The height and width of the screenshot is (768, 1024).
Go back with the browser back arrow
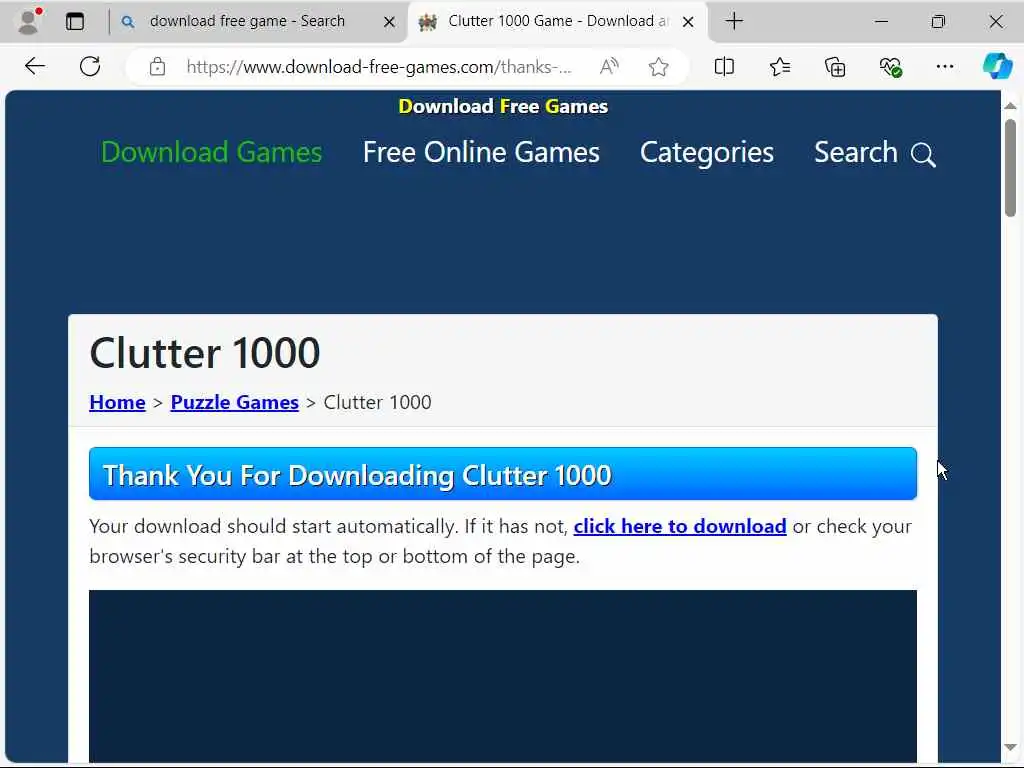[x=35, y=66]
